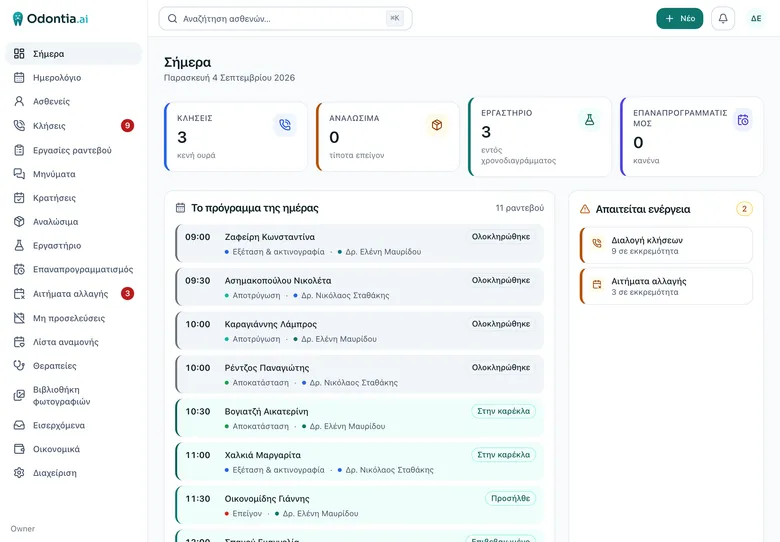780x542 pixels.
Task: Click the ΚΛΗΣΕΙΣ summary card
Action: click(x=236, y=137)
